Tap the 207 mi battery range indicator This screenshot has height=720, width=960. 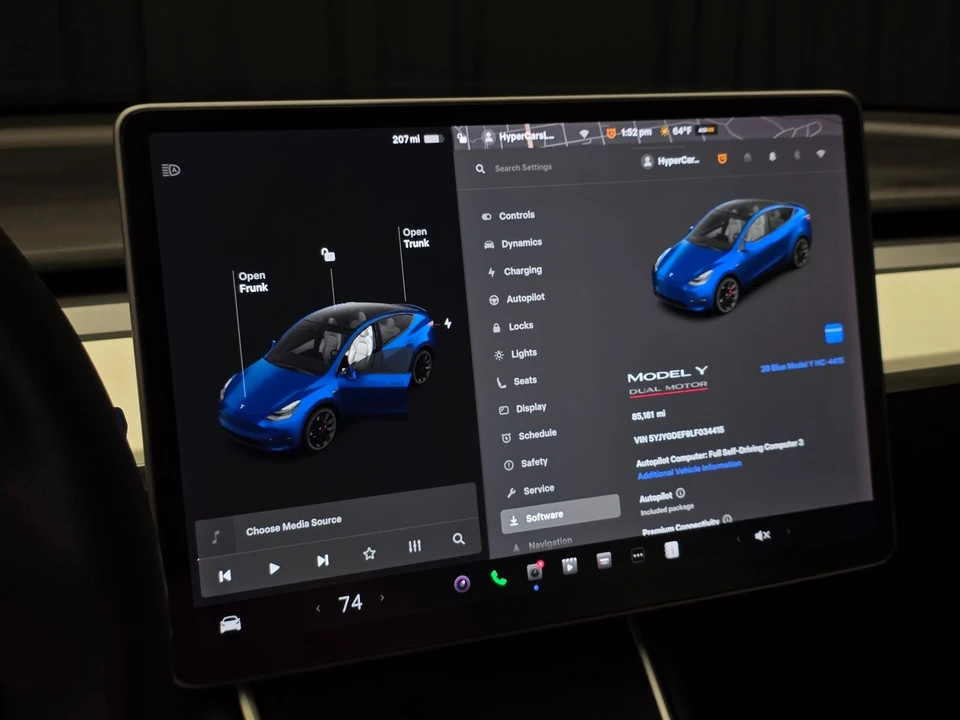pos(417,139)
